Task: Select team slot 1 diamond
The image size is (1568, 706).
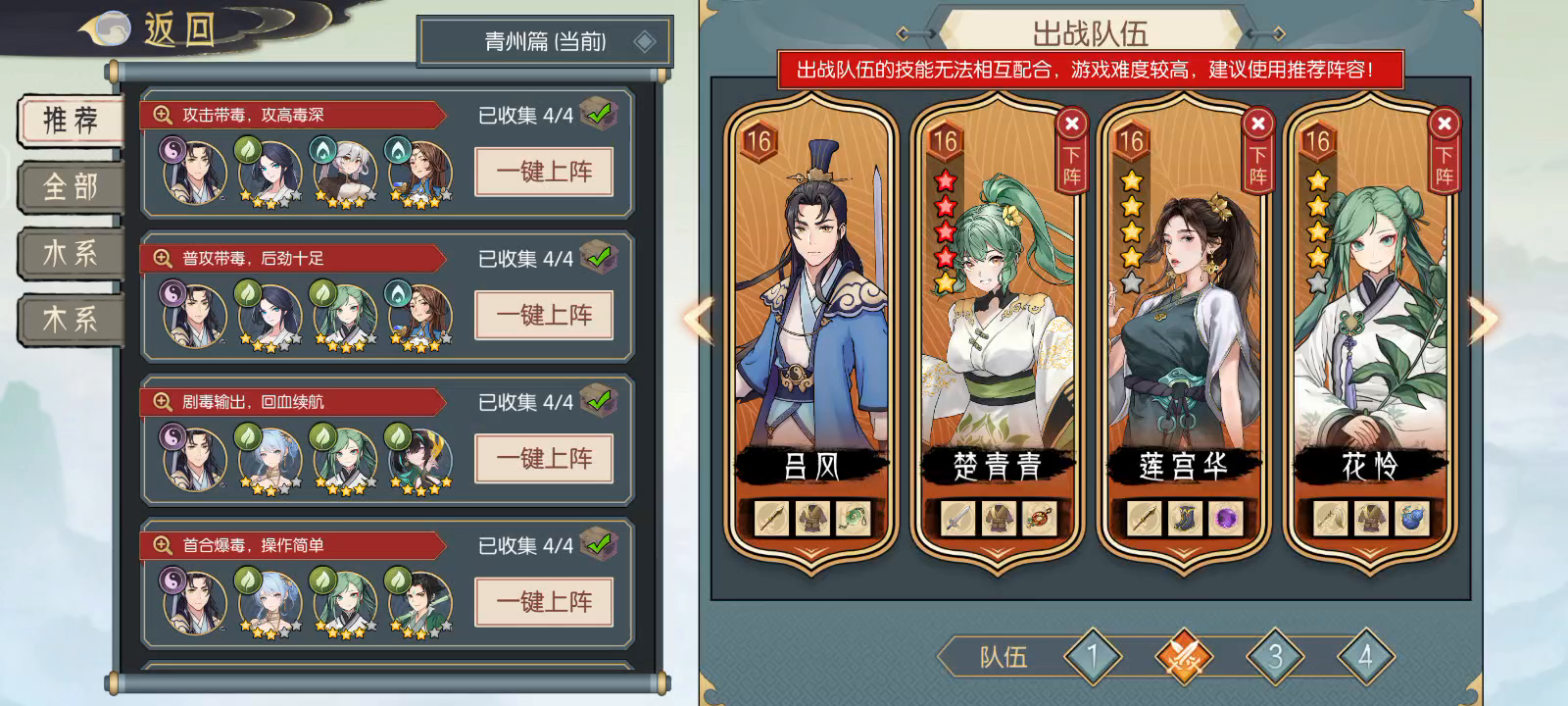Action: 1093,657
